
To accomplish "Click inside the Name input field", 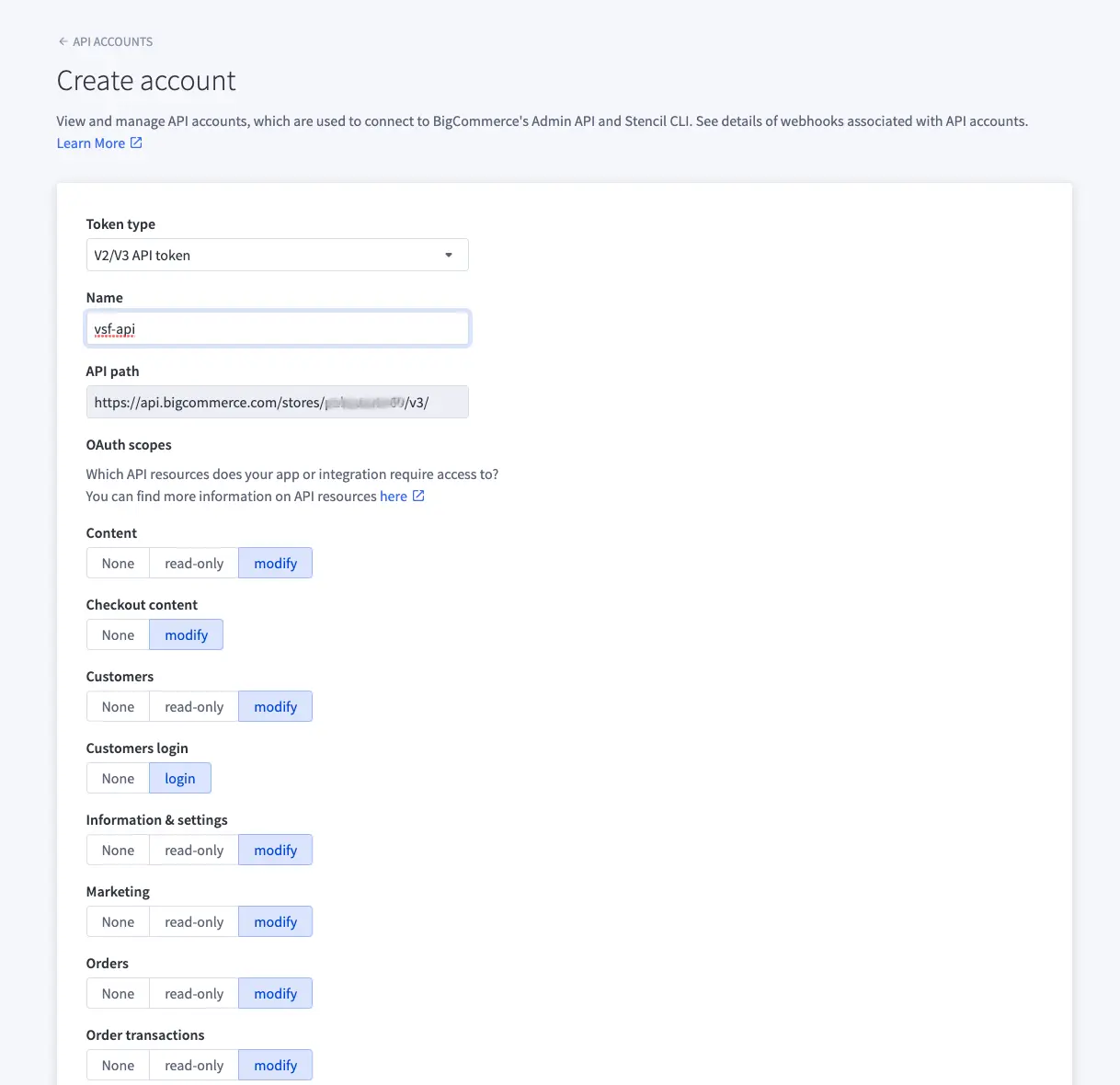I will coord(277,328).
